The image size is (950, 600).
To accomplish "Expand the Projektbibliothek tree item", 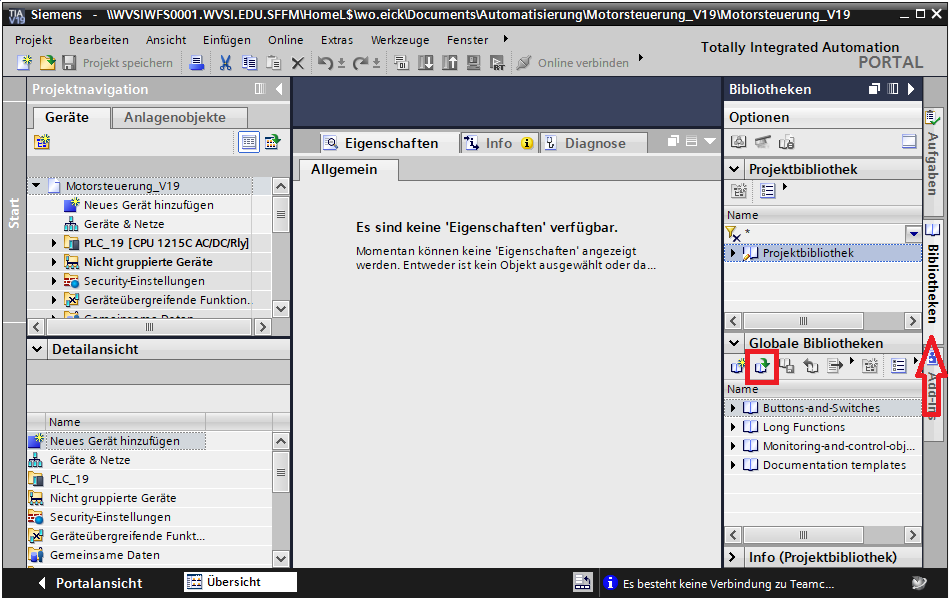I will click(x=733, y=253).
